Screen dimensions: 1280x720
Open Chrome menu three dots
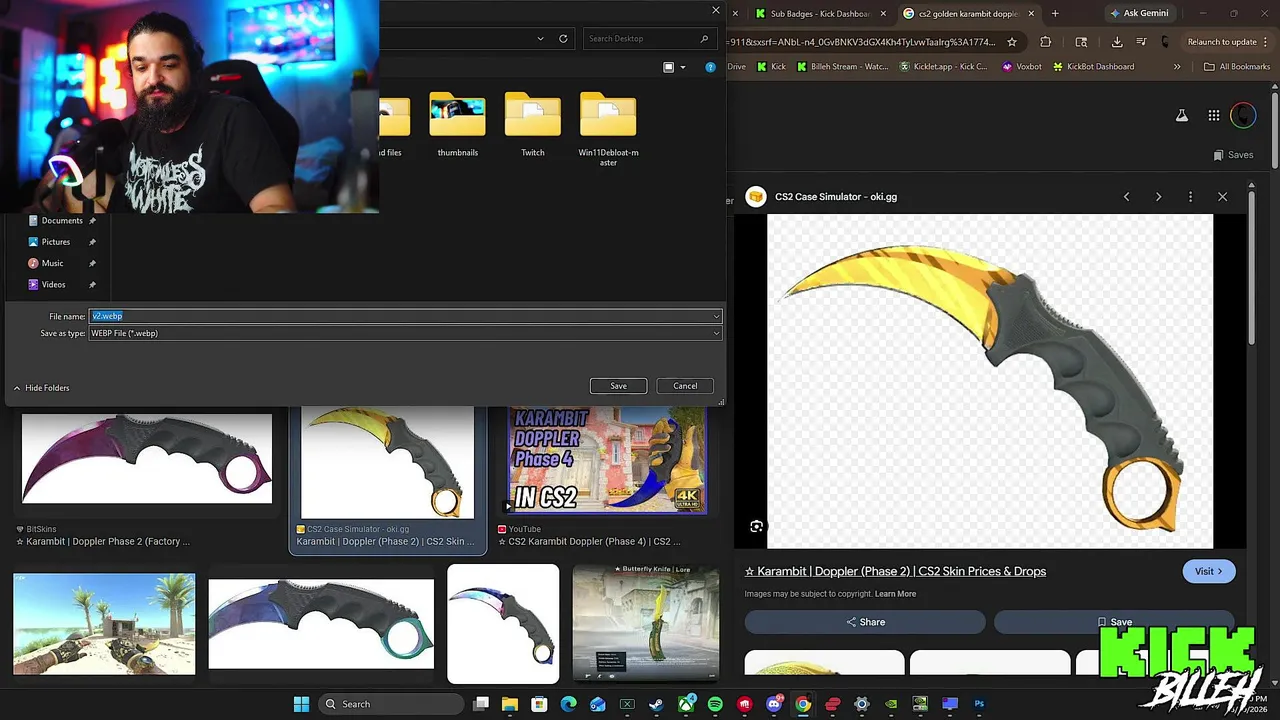point(1266,42)
